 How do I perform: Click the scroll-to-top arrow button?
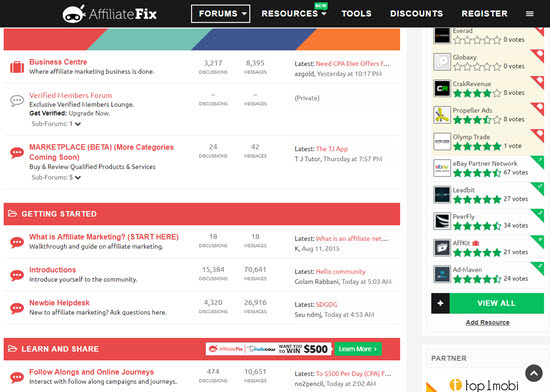(x=534, y=373)
